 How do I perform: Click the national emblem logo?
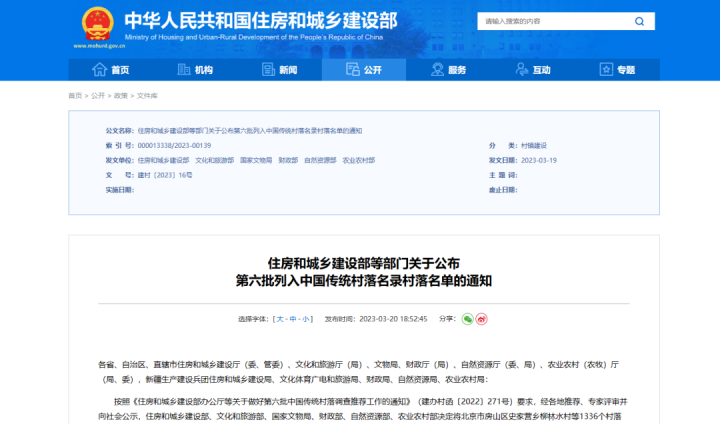click(97, 24)
